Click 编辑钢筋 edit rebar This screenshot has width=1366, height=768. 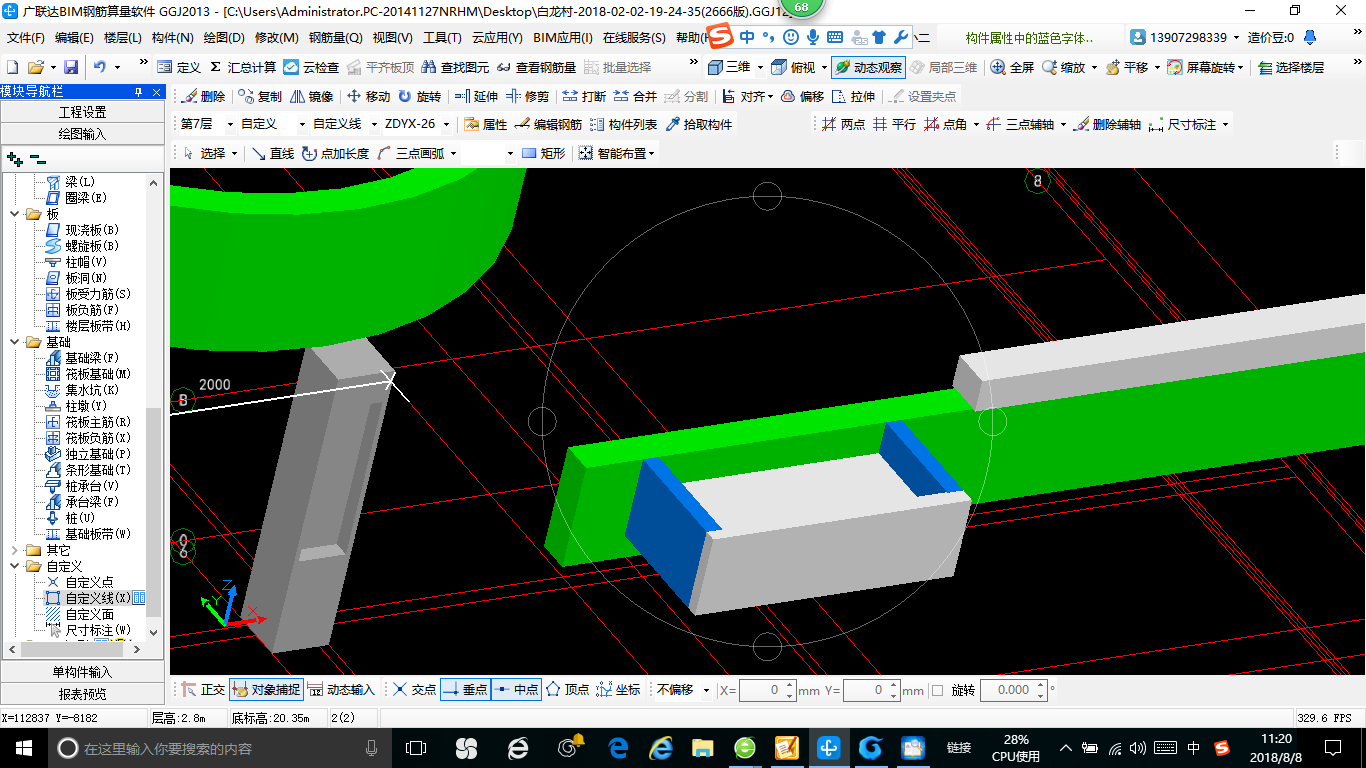(x=547, y=125)
